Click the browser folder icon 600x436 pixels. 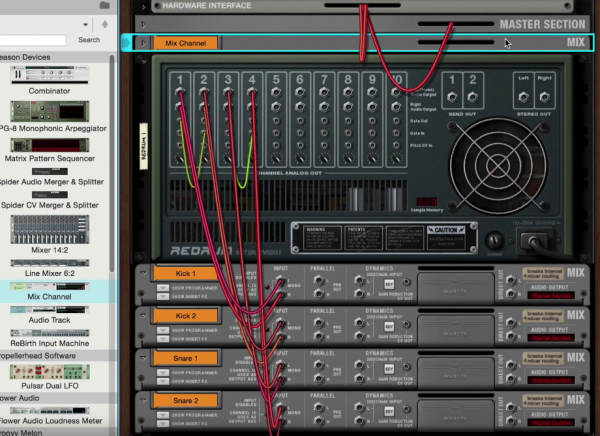coord(104,5)
